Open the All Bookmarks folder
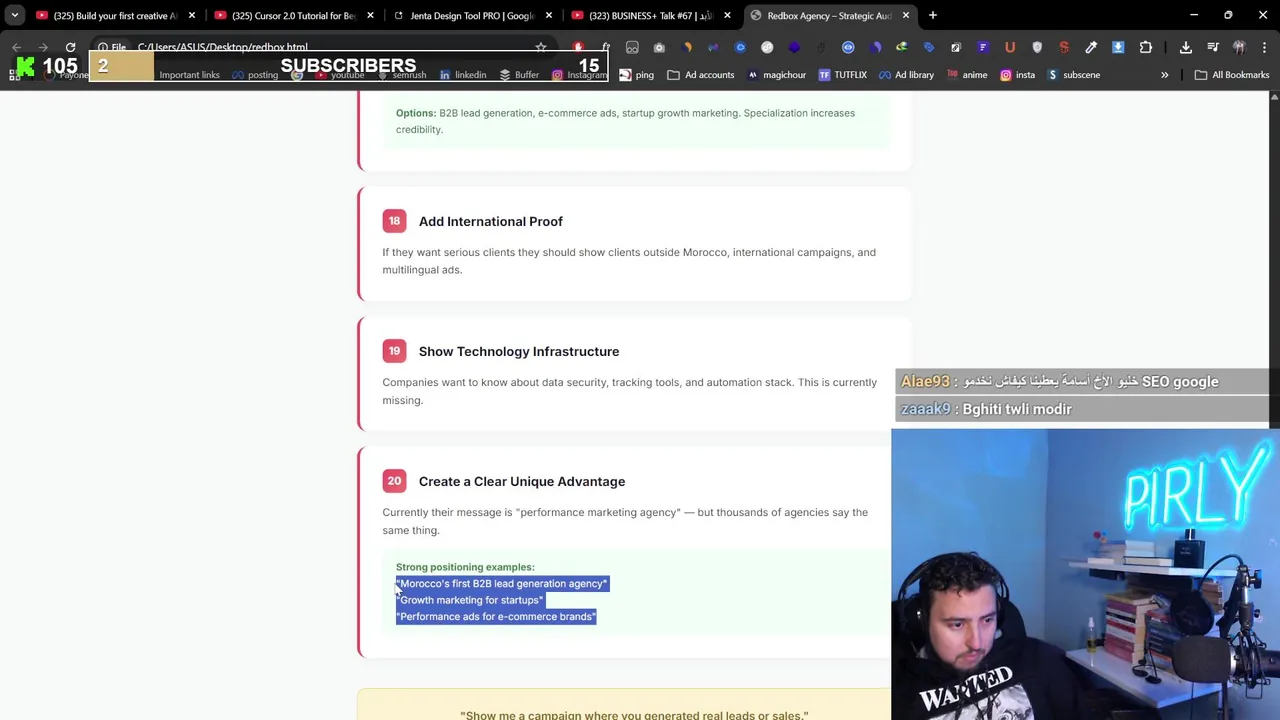This screenshot has width=1280, height=720. (1231, 74)
